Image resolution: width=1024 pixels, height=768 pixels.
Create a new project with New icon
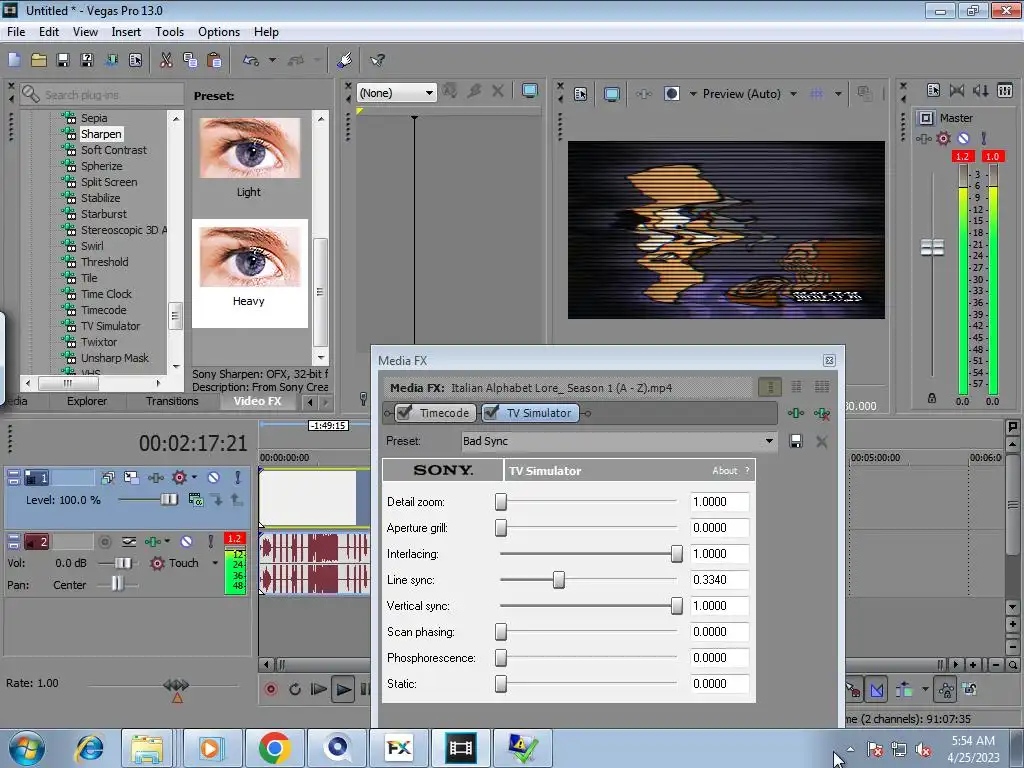point(14,60)
